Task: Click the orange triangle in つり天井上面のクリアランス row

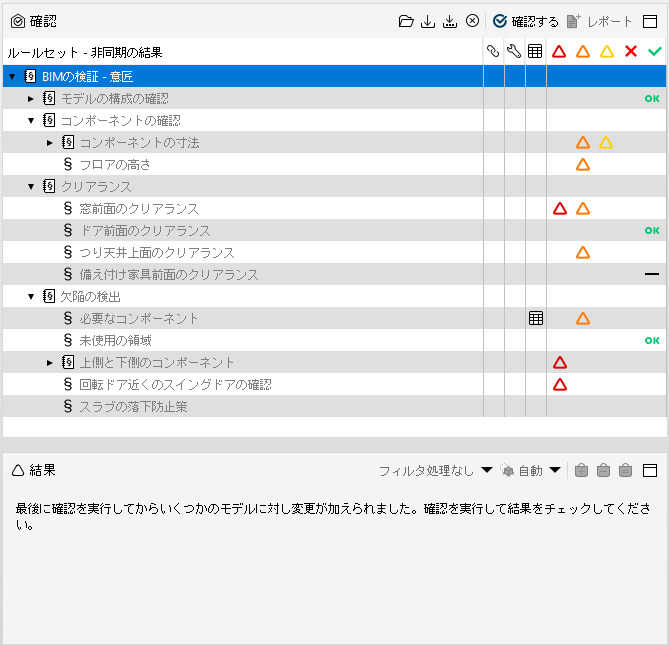Action: tap(583, 253)
